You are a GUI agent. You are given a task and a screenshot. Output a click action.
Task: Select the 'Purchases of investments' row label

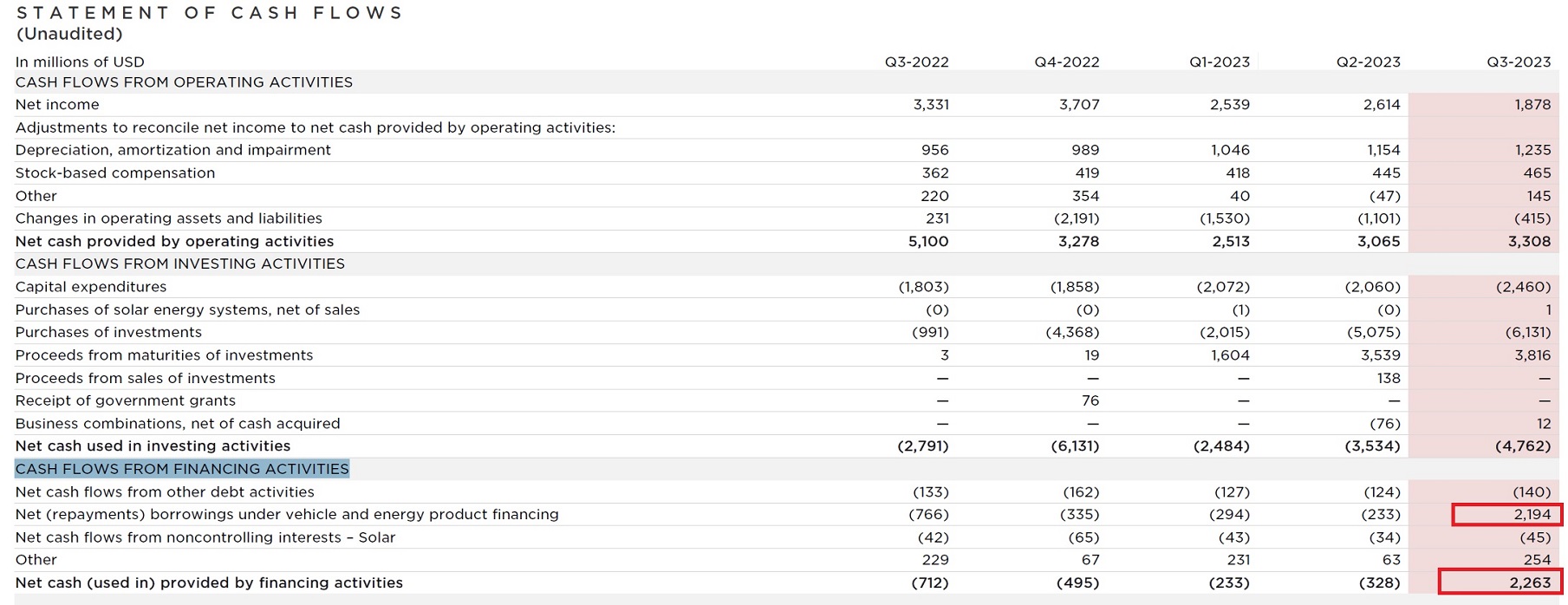(108, 333)
